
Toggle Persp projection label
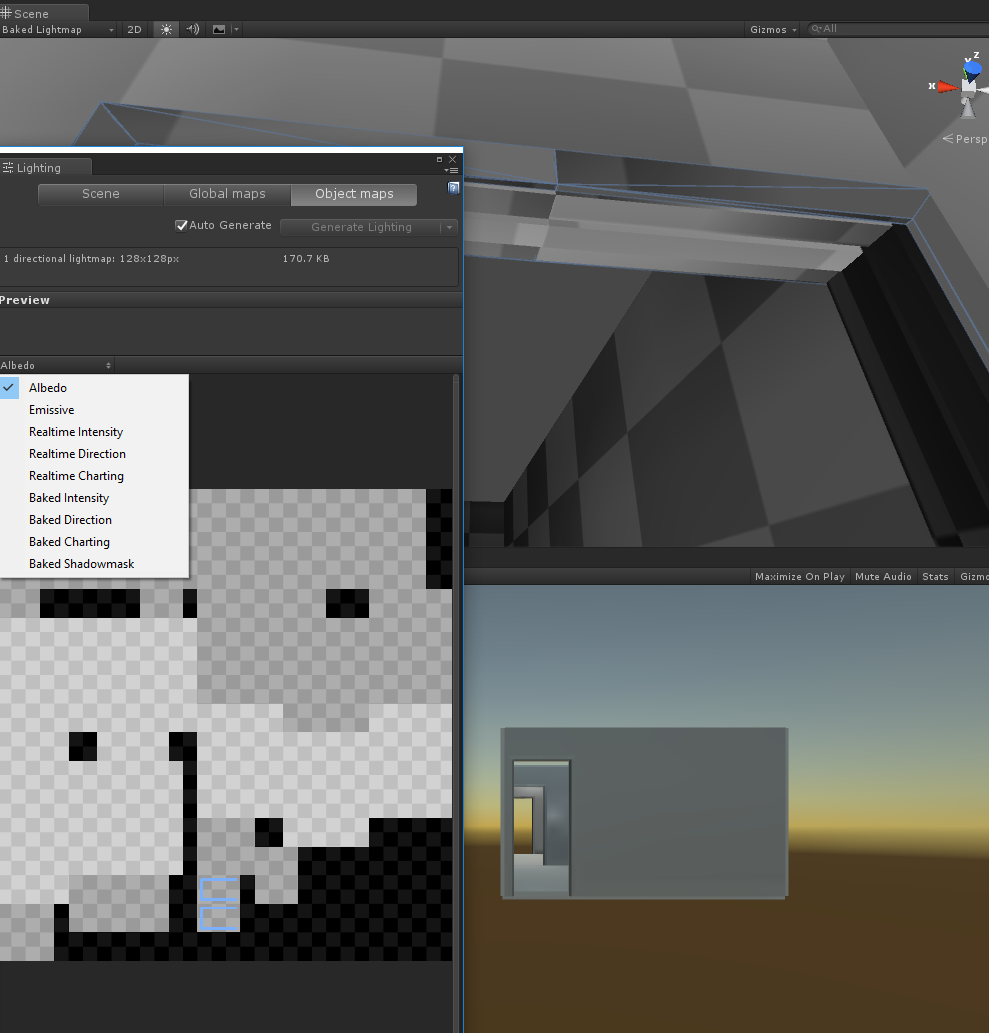pyautogui.click(x=965, y=139)
